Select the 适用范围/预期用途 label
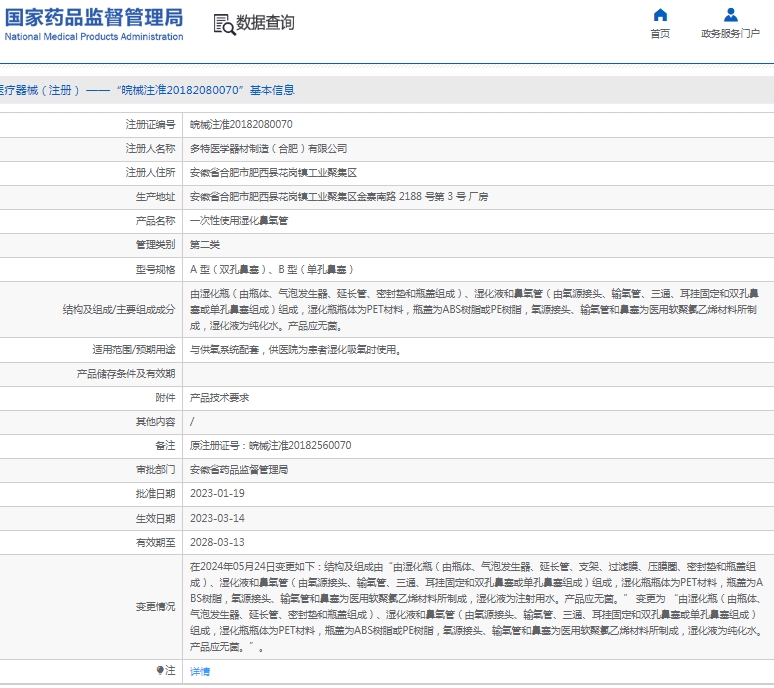Screen dimensions: 774x688 [134, 349]
